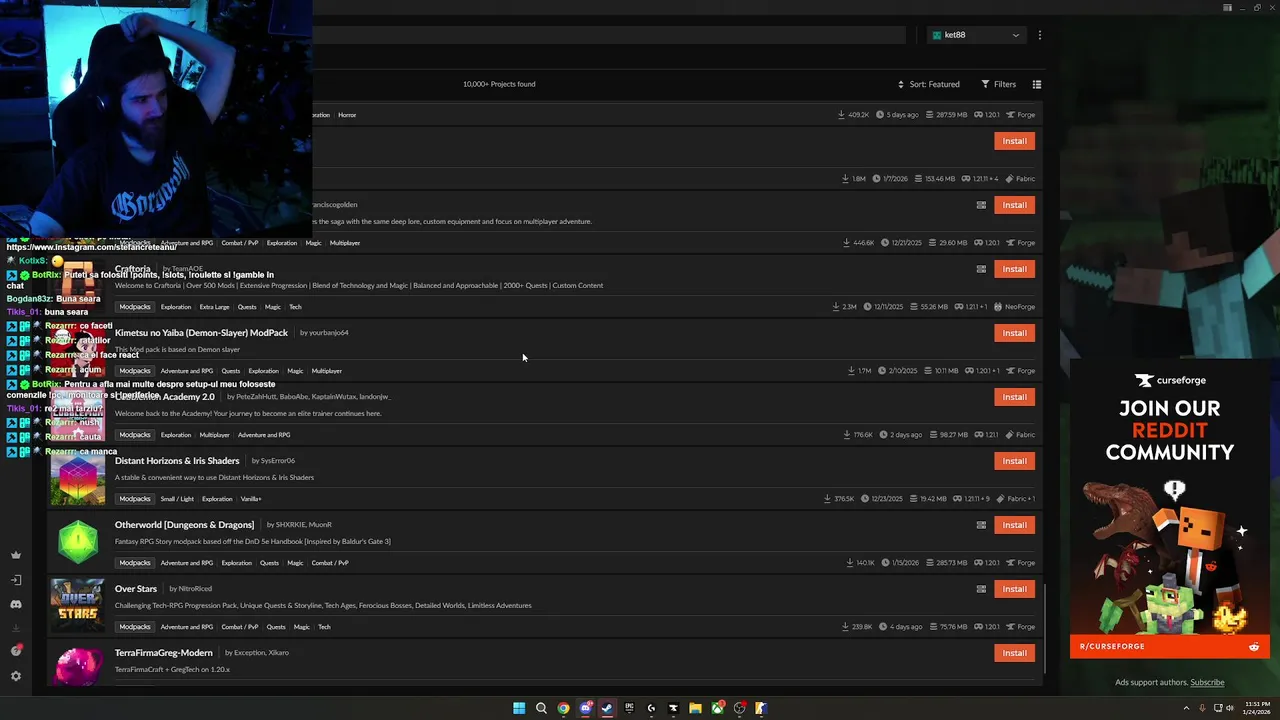Open the Windows Start menu

(519, 708)
